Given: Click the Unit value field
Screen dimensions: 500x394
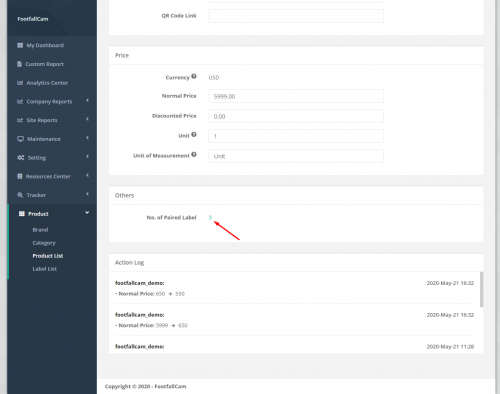Looking at the screenshot, I should 296,136.
